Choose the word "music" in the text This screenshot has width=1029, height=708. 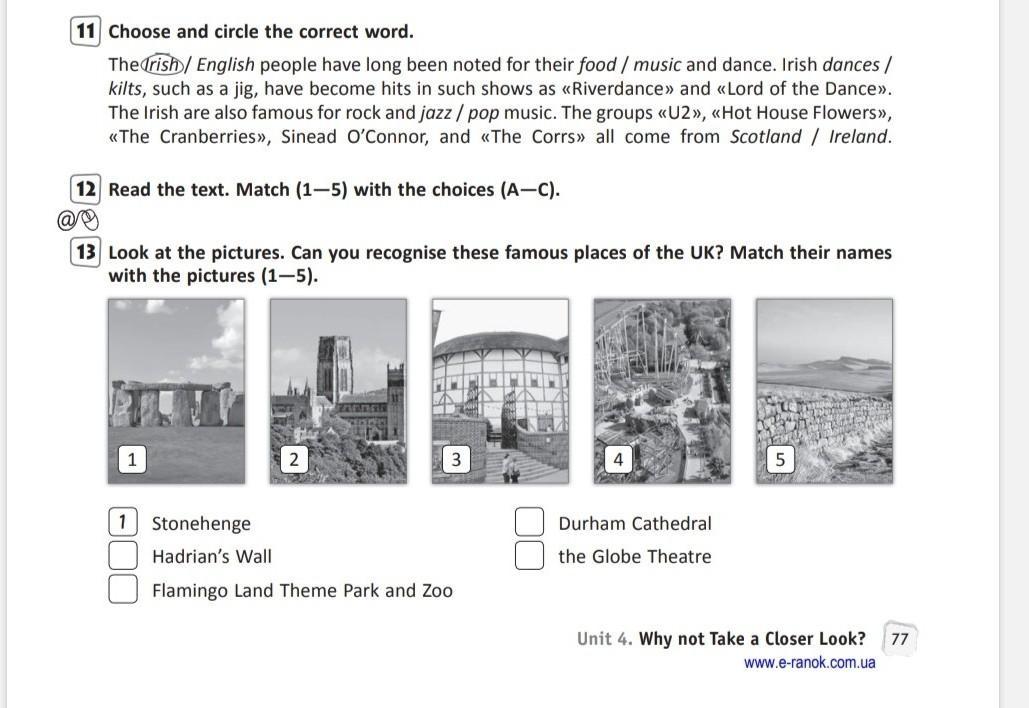657,65
